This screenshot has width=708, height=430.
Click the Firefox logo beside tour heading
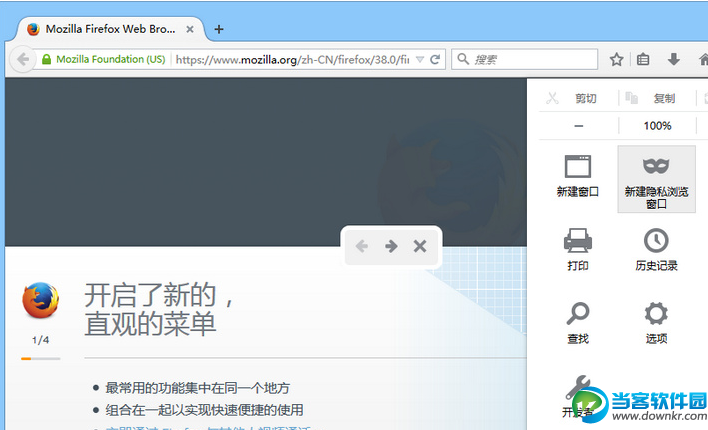(x=41, y=300)
